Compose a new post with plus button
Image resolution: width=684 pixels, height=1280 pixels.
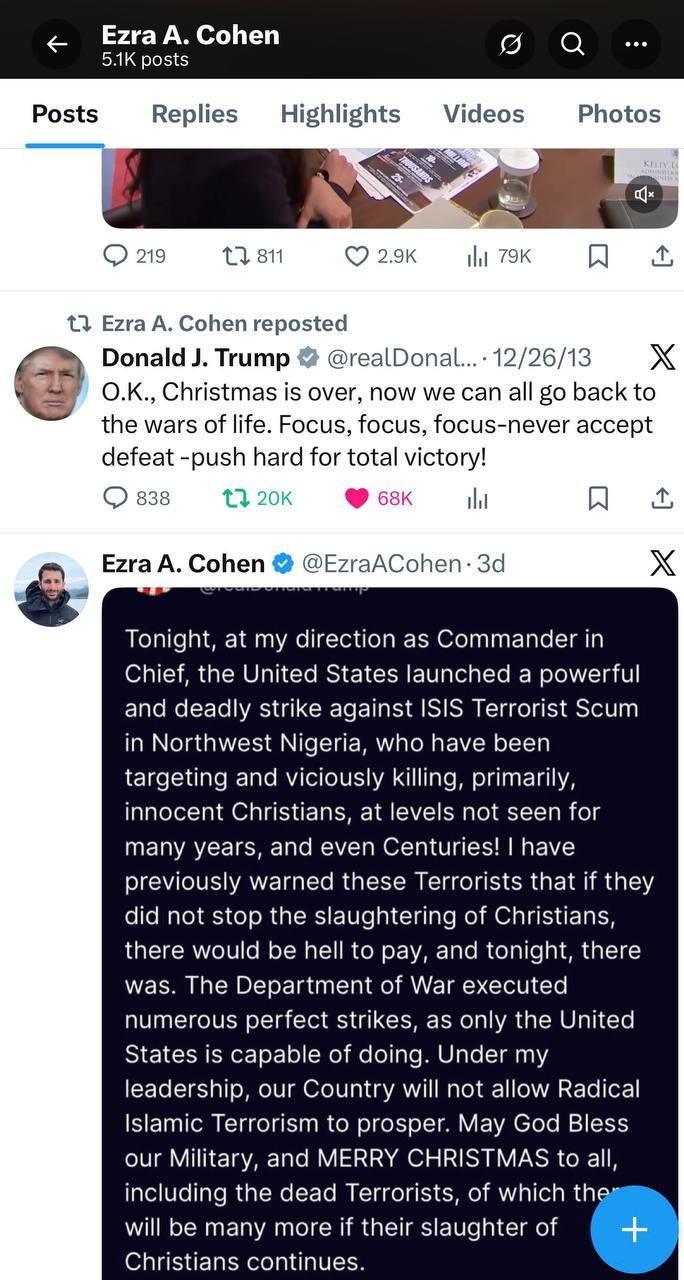click(x=635, y=1230)
